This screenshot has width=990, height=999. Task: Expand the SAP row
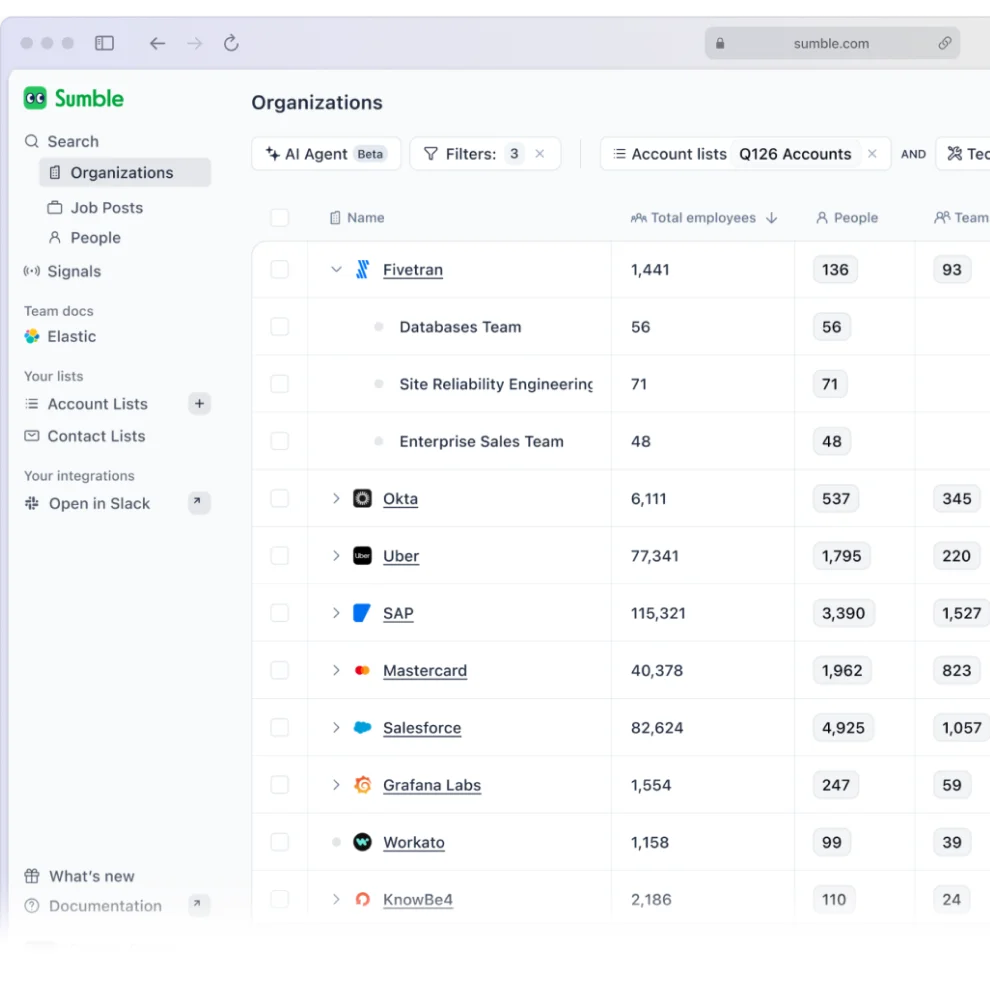pos(336,613)
